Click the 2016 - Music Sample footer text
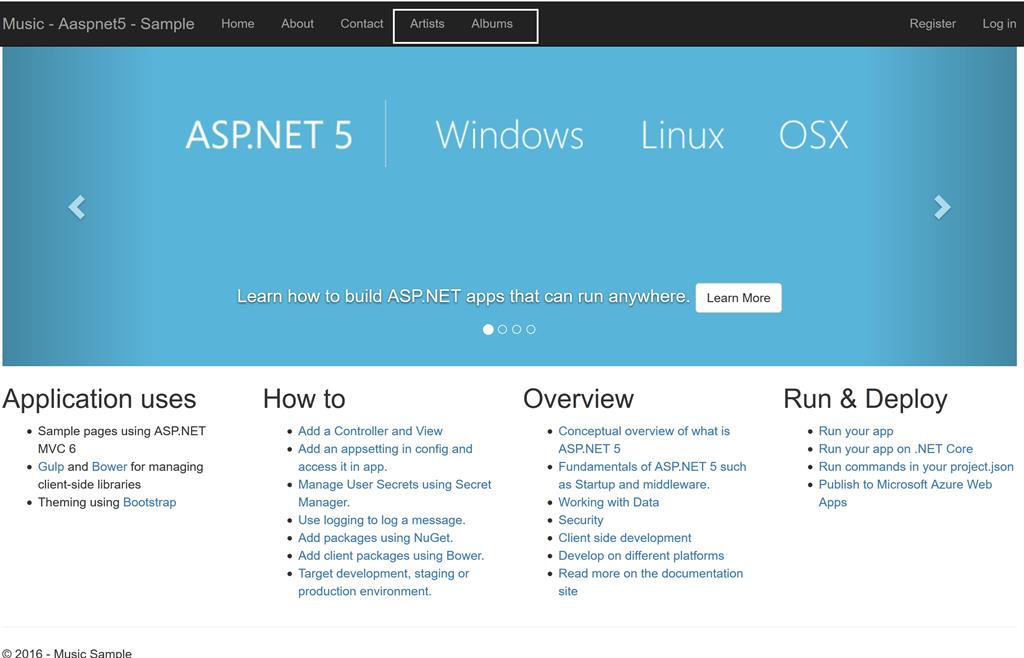Viewport: 1024px width, 658px height. point(67,653)
